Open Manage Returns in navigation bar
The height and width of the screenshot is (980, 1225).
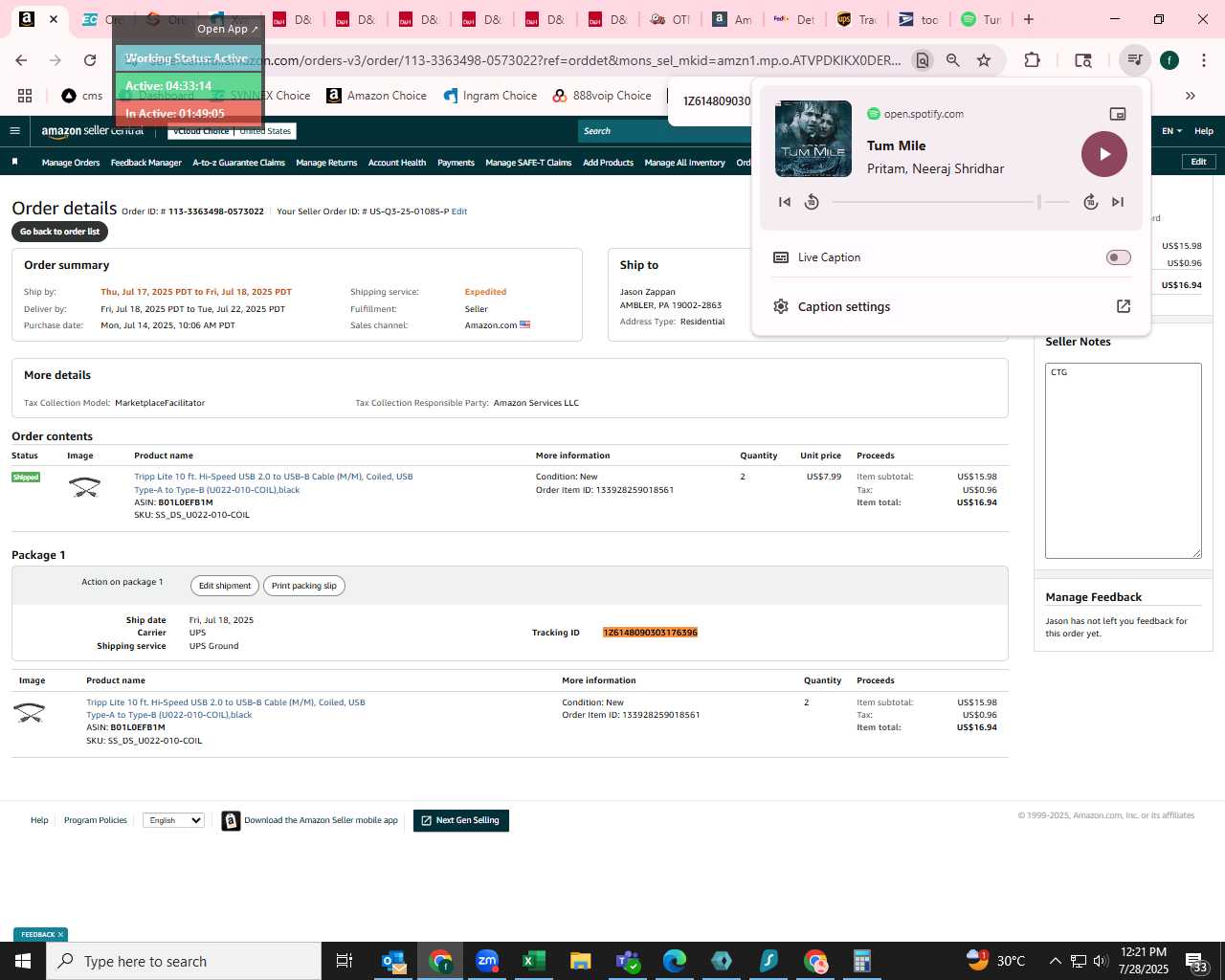pyautogui.click(x=326, y=163)
